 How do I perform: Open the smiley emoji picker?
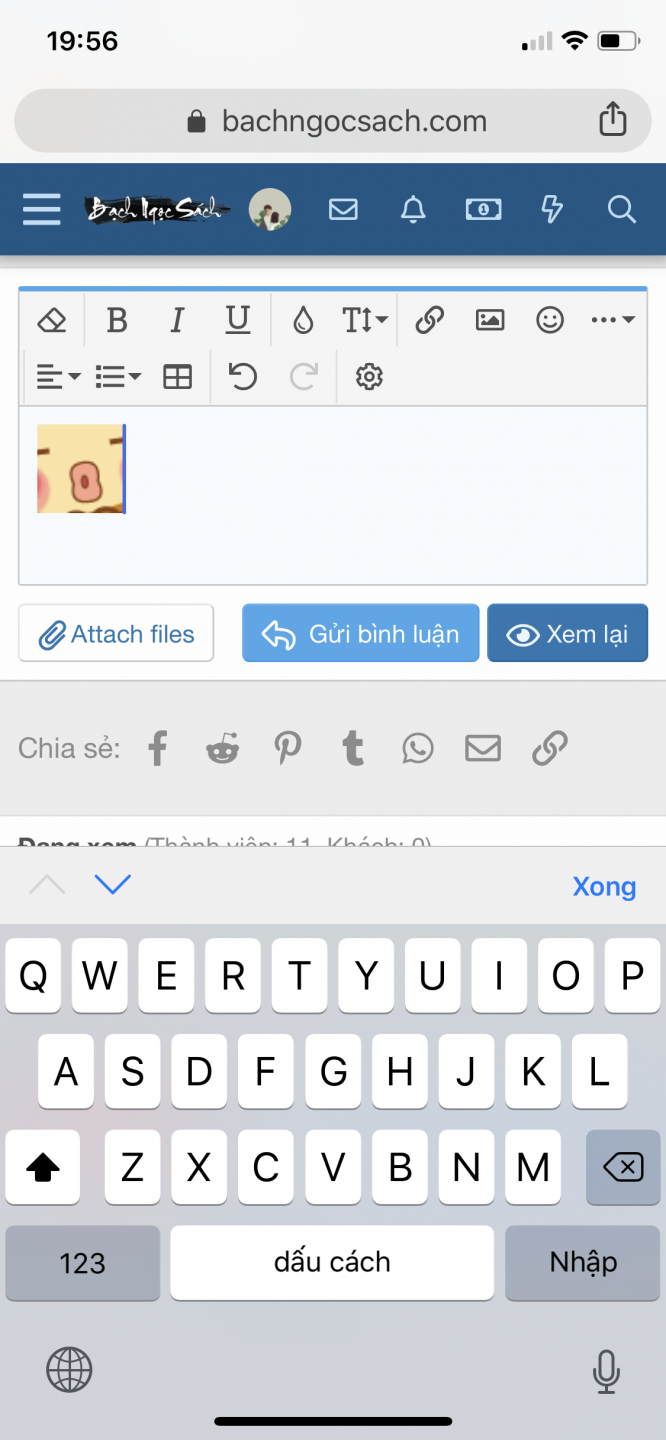[x=550, y=320]
